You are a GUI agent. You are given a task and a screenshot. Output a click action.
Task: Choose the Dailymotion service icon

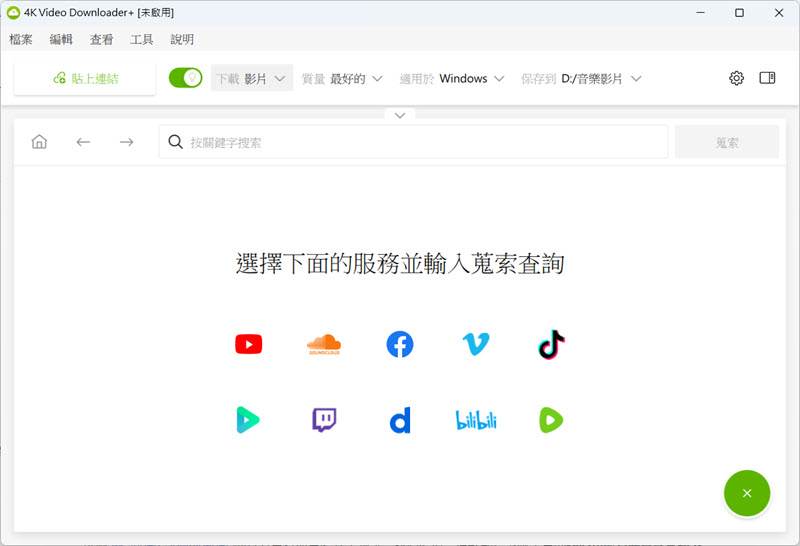click(x=400, y=420)
